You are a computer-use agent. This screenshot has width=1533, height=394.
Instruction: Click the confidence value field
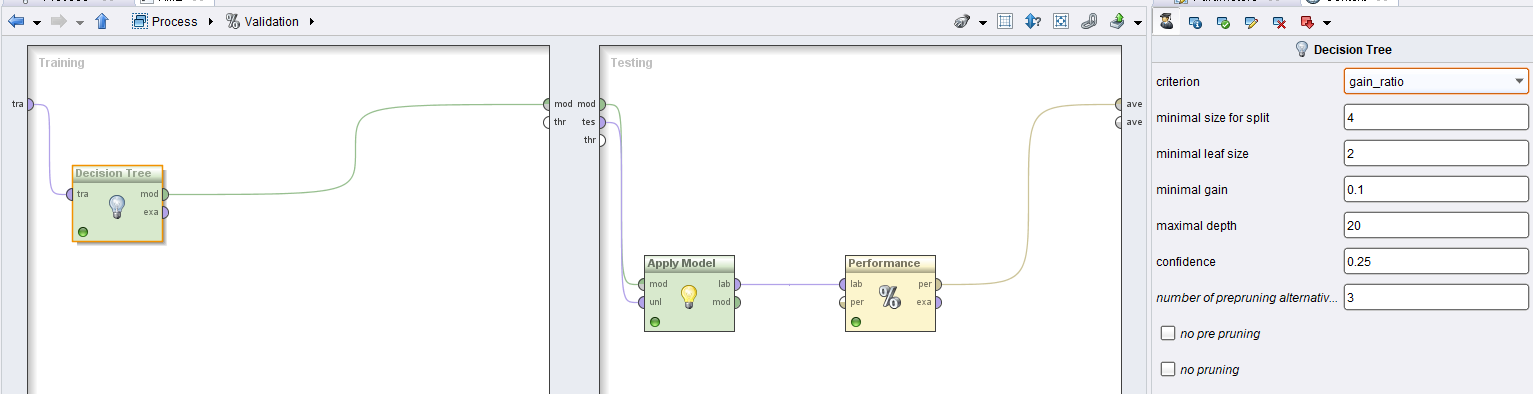point(1436,261)
